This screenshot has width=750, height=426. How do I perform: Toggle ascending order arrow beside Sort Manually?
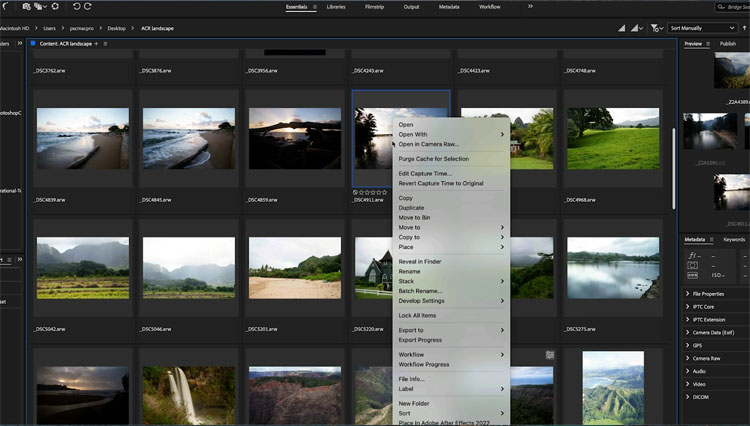tap(744, 28)
